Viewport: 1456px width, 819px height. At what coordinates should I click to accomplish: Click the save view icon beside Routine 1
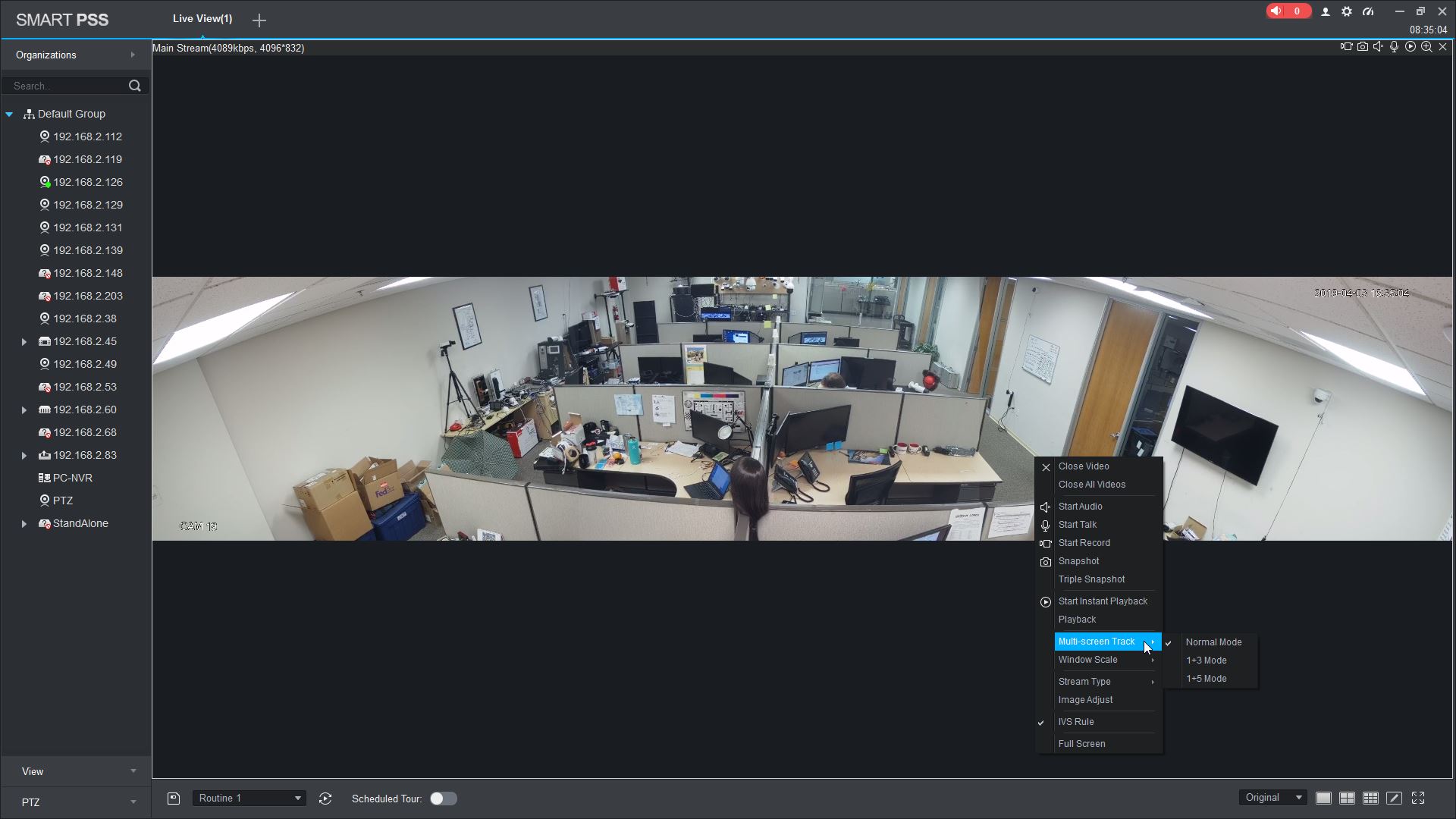174,799
